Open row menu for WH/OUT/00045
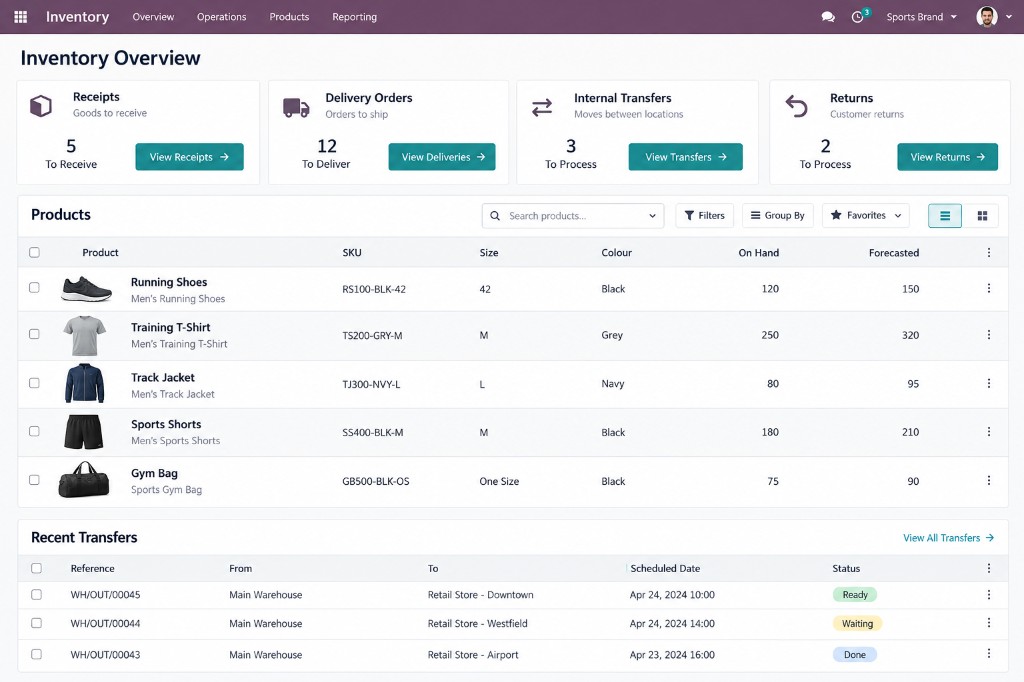This screenshot has width=1024, height=682. [x=989, y=594]
